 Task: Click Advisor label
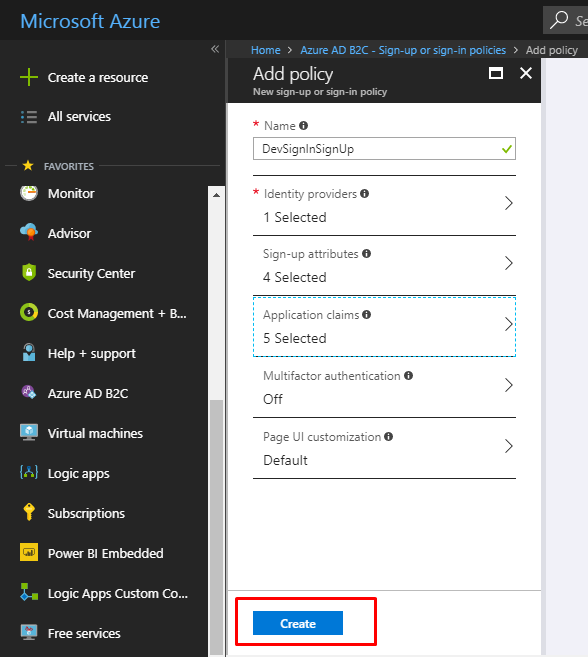click(70, 233)
